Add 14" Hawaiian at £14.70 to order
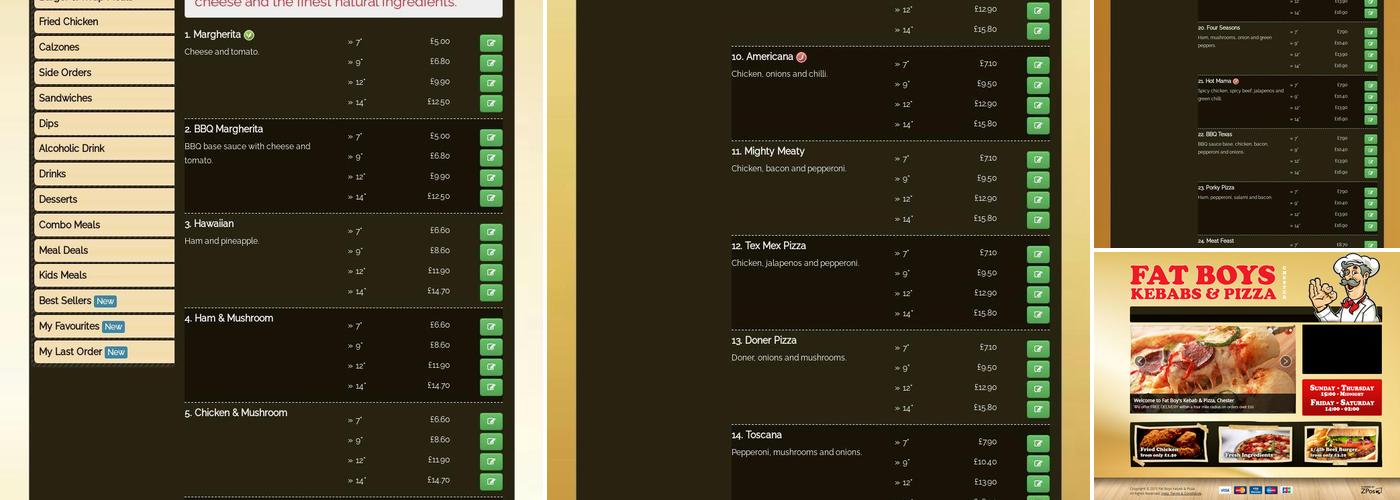The width and height of the screenshot is (1400, 500). coord(491,292)
